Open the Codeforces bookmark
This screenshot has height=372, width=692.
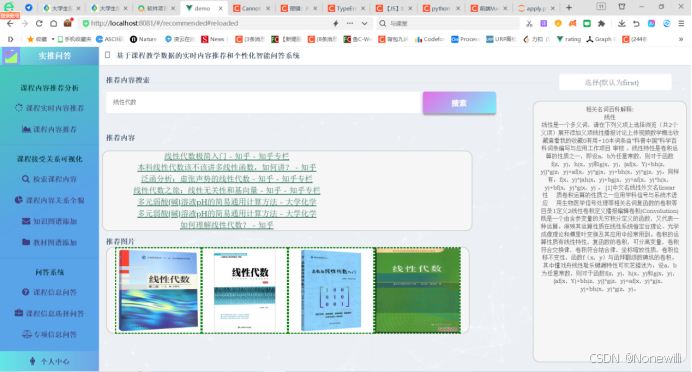tap(429, 39)
